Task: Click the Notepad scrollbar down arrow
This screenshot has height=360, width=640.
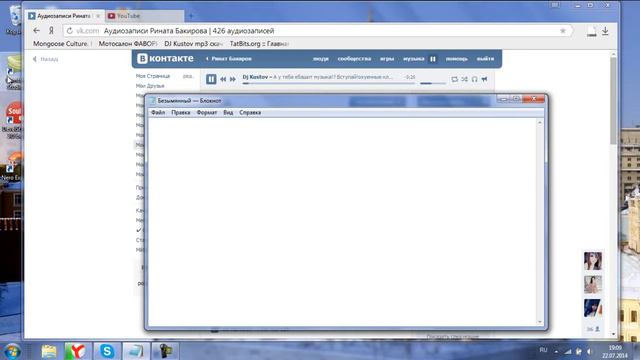Action: [540, 322]
